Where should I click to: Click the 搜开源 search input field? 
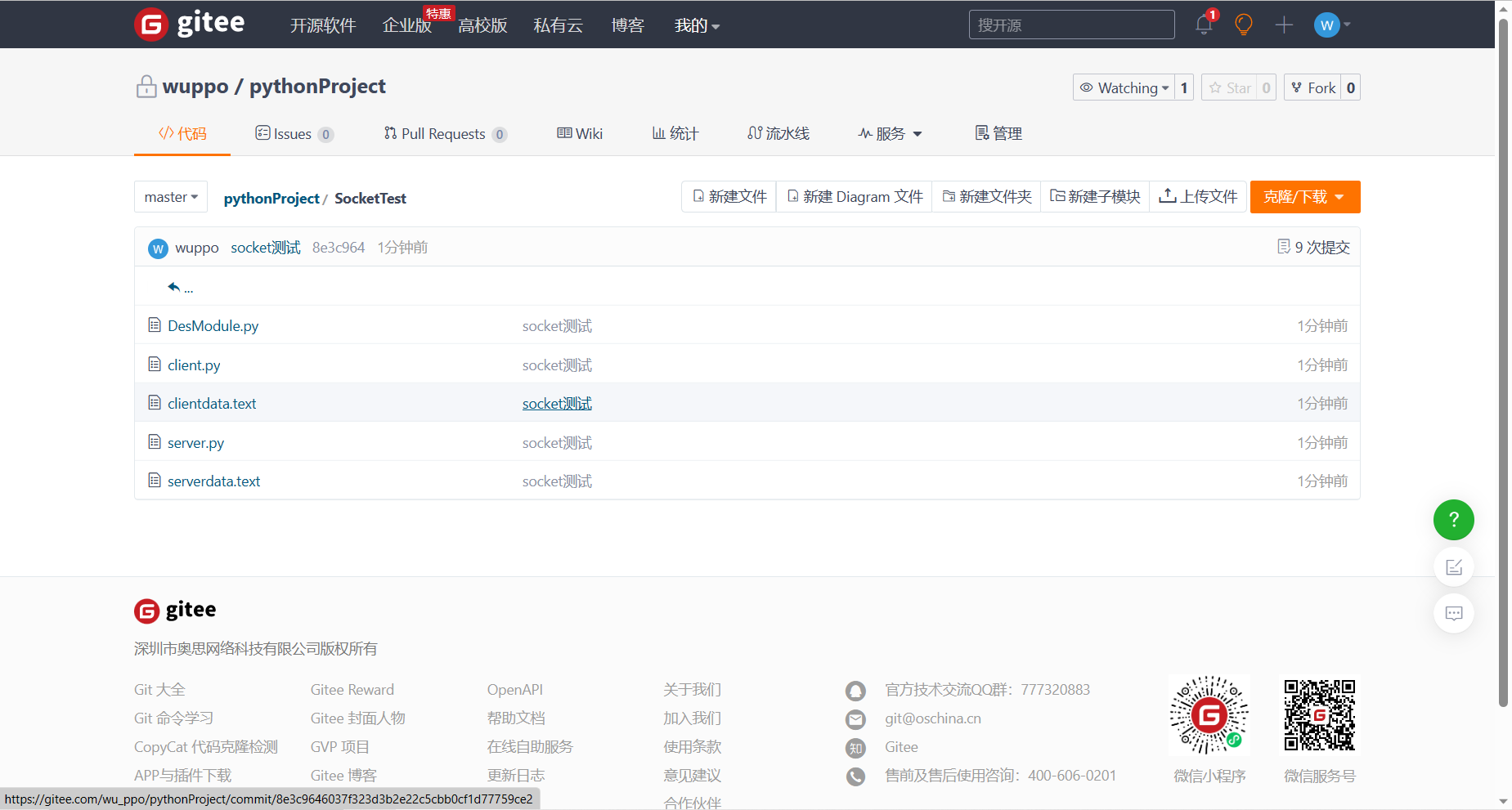point(1071,25)
